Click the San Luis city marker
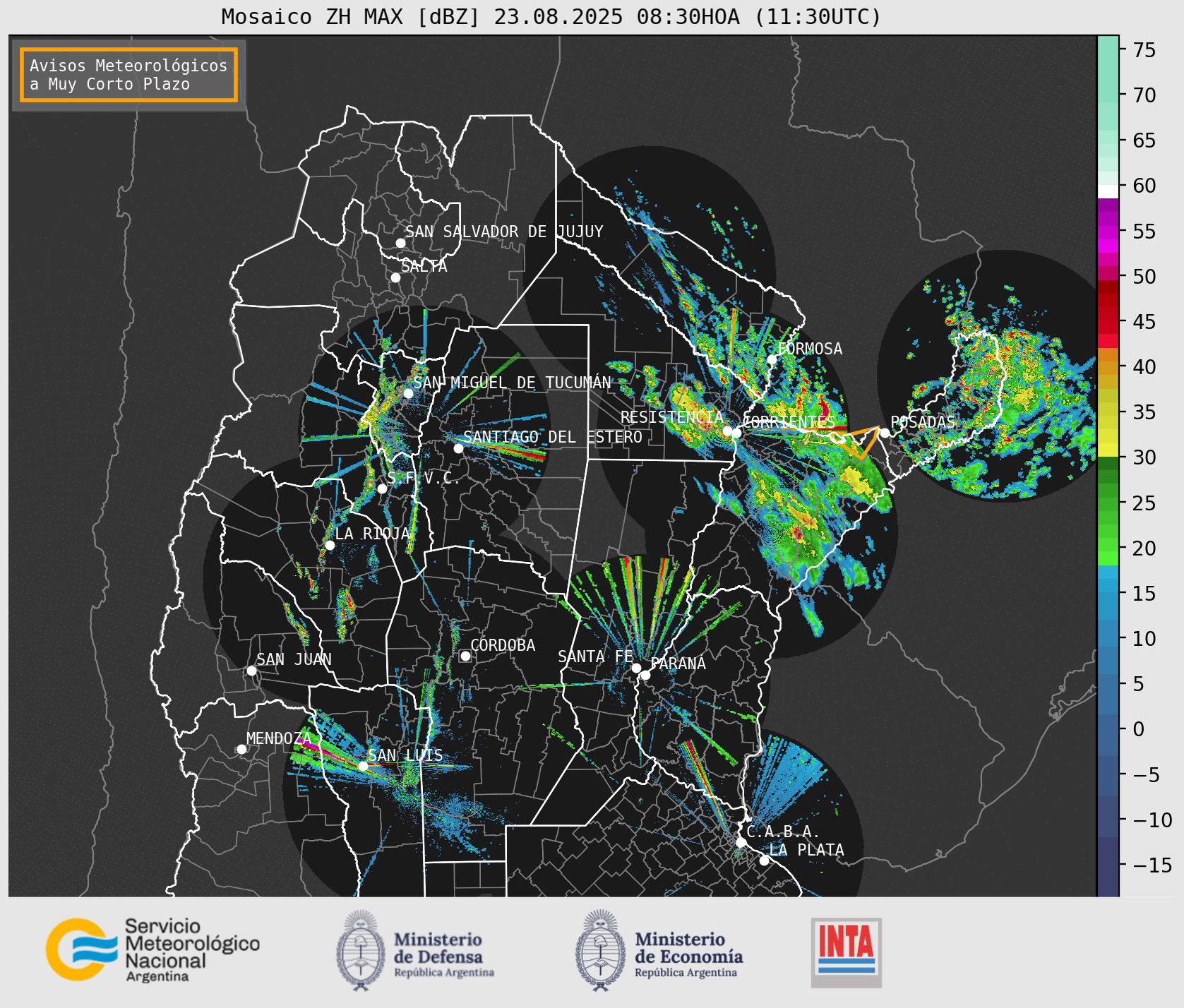 click(363, 766)
